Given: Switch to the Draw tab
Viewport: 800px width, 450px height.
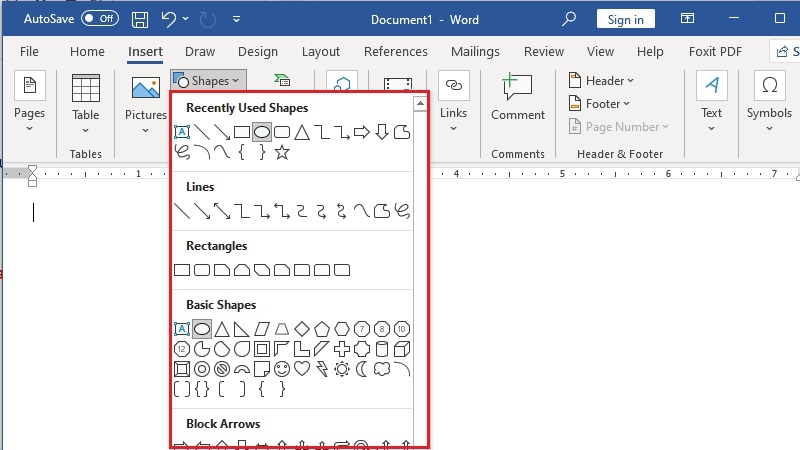Looking at the screenshot, I should click(200, 52).
